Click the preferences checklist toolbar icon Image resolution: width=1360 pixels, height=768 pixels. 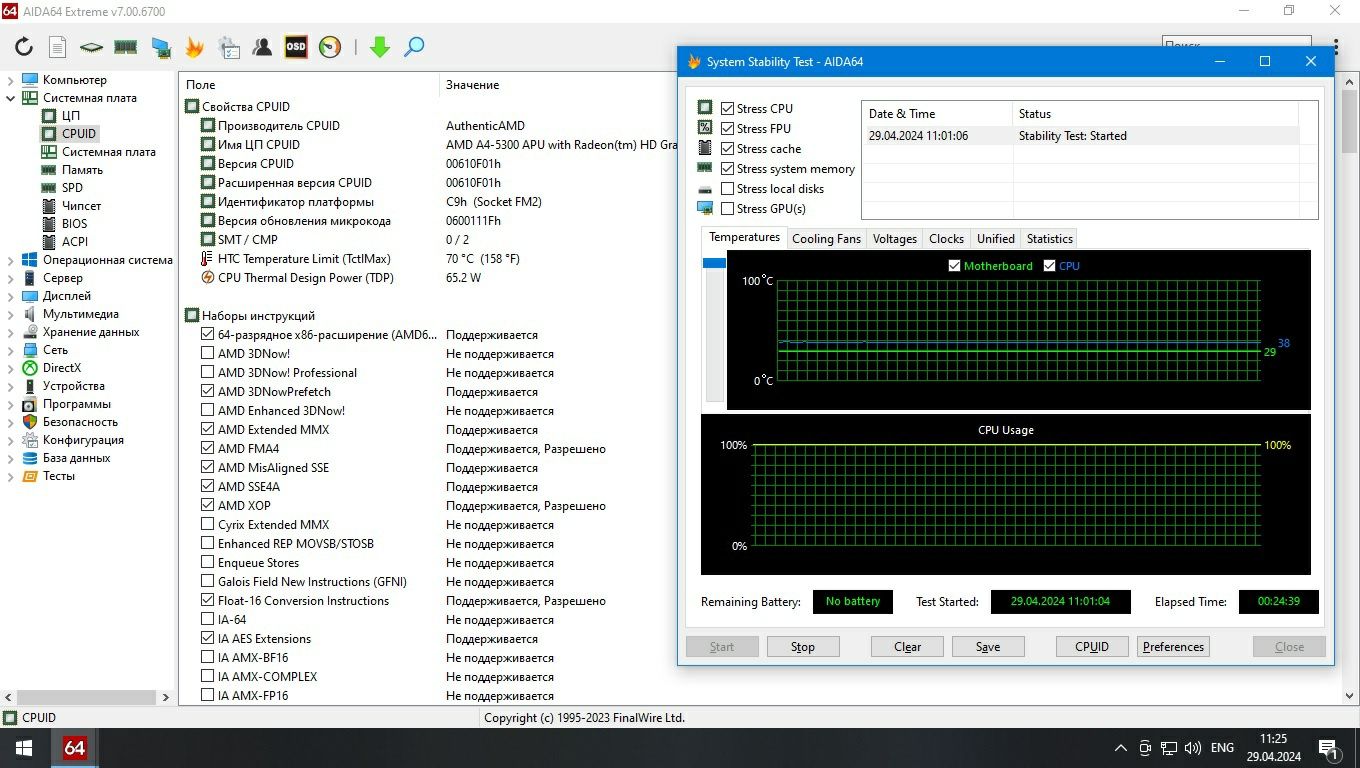(x=228, y=47)
